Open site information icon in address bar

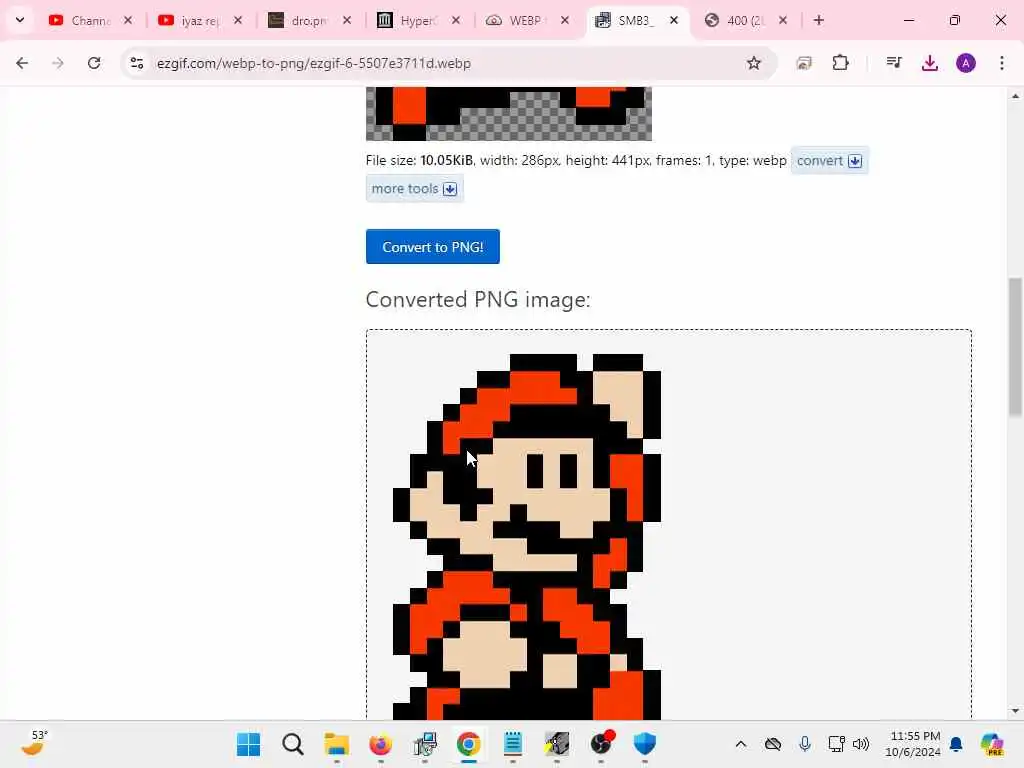136,63
